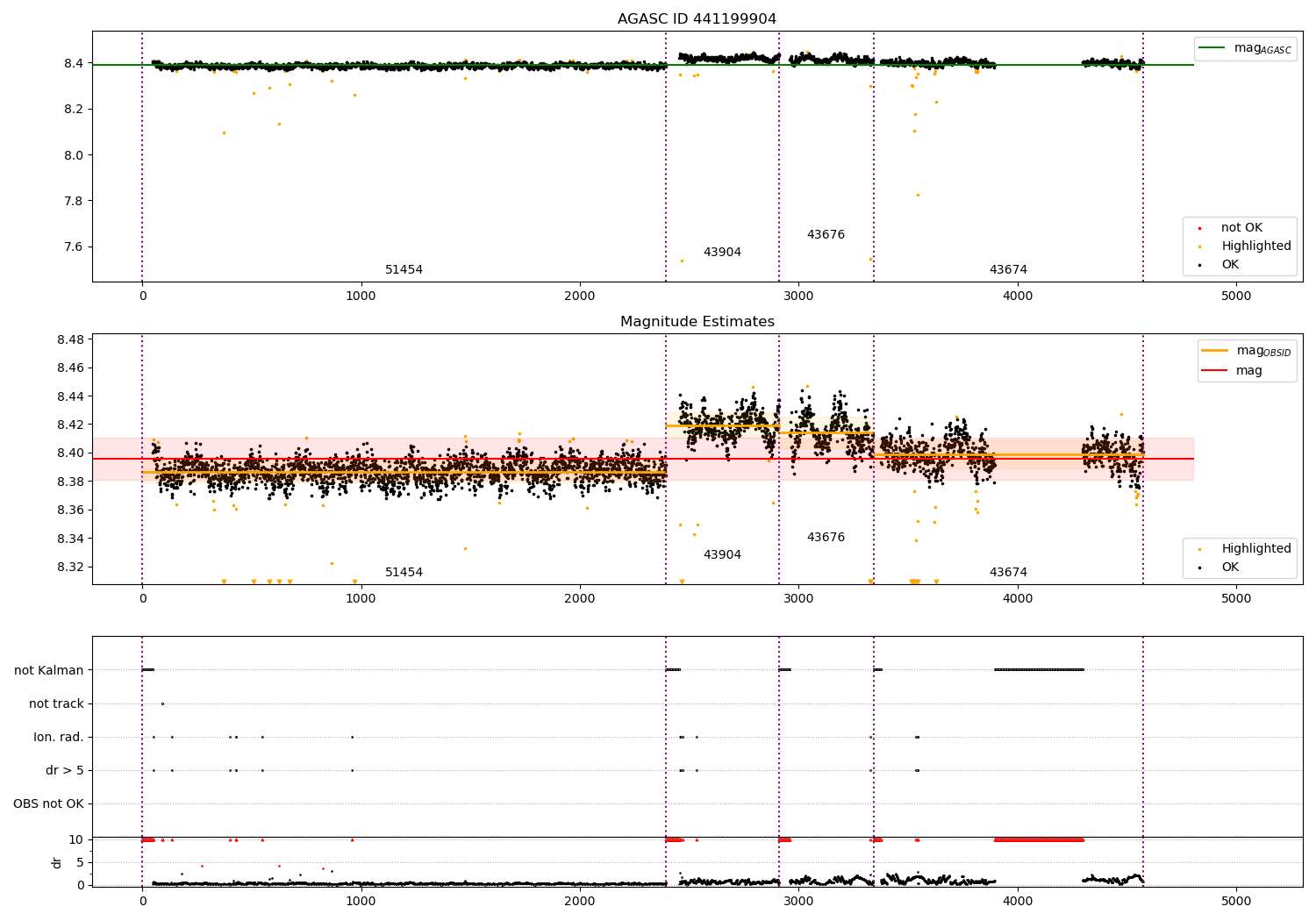Image resolution: width=1316 pixels, height=921 pixels.
Task: Click the 43674 label in the middle plot
Action: point(1008,573)
